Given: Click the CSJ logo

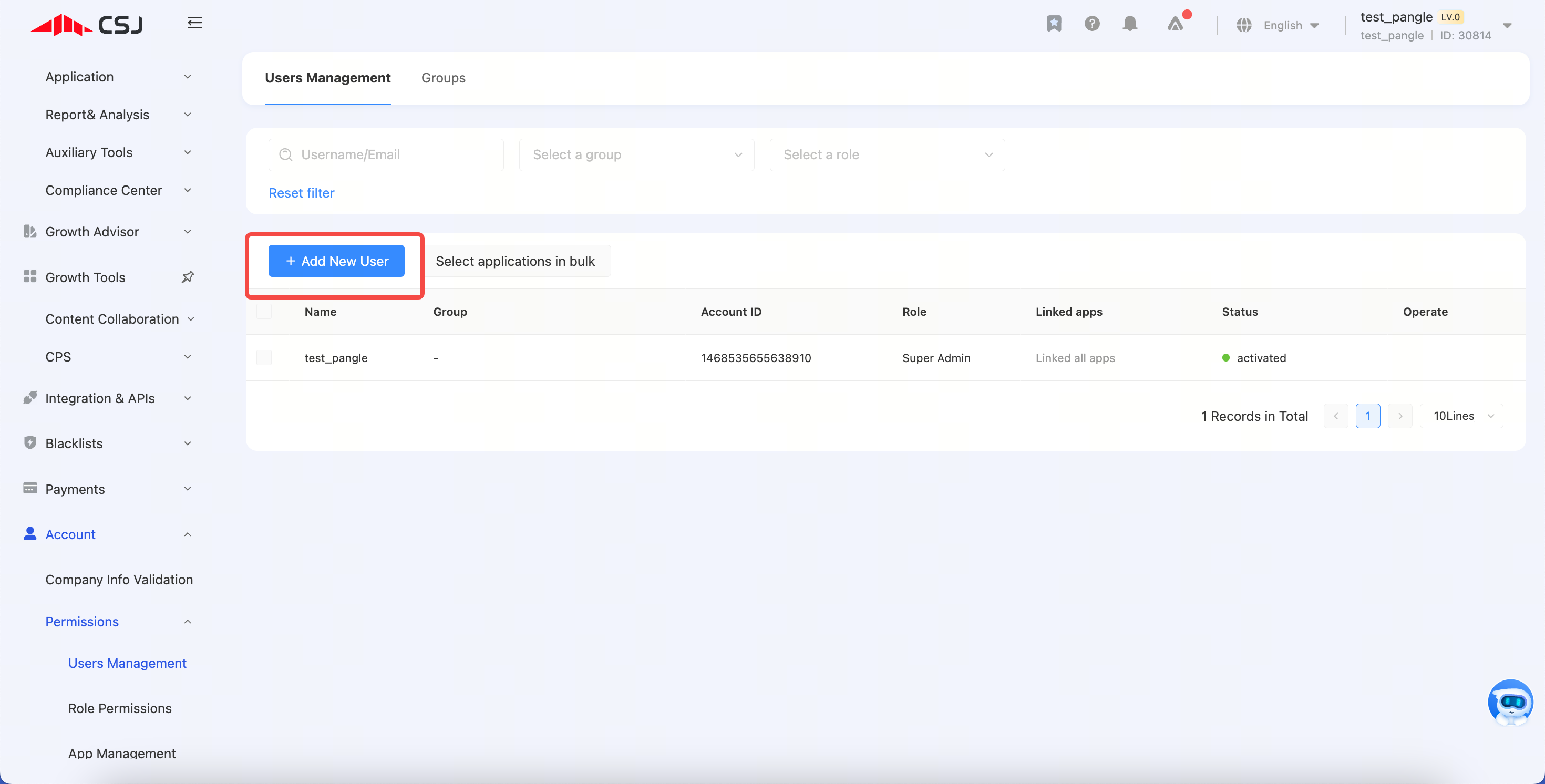Looking at the screenshot, I should tap(87, 25).
